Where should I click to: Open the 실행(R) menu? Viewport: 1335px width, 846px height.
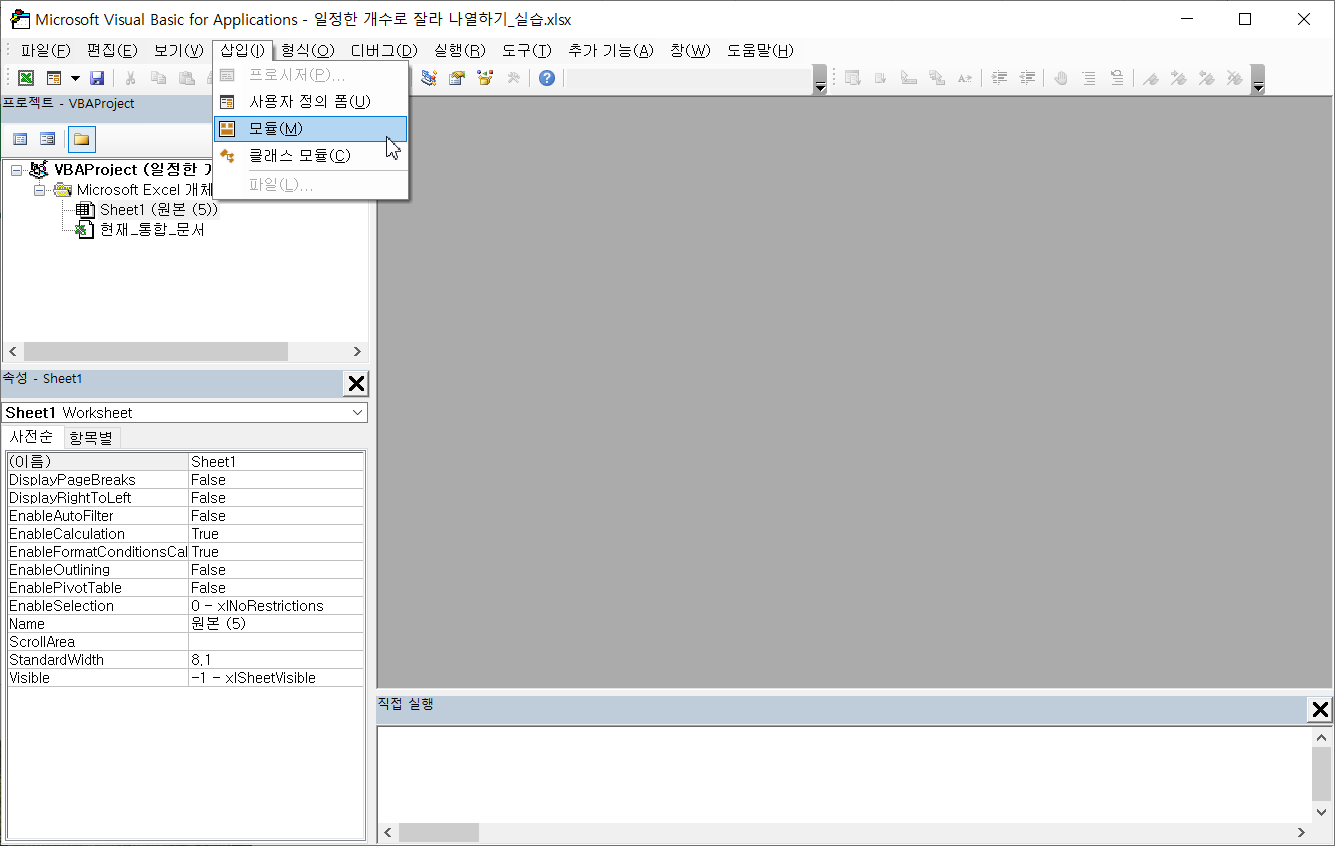pyautogui.click(x=459, y=50)
